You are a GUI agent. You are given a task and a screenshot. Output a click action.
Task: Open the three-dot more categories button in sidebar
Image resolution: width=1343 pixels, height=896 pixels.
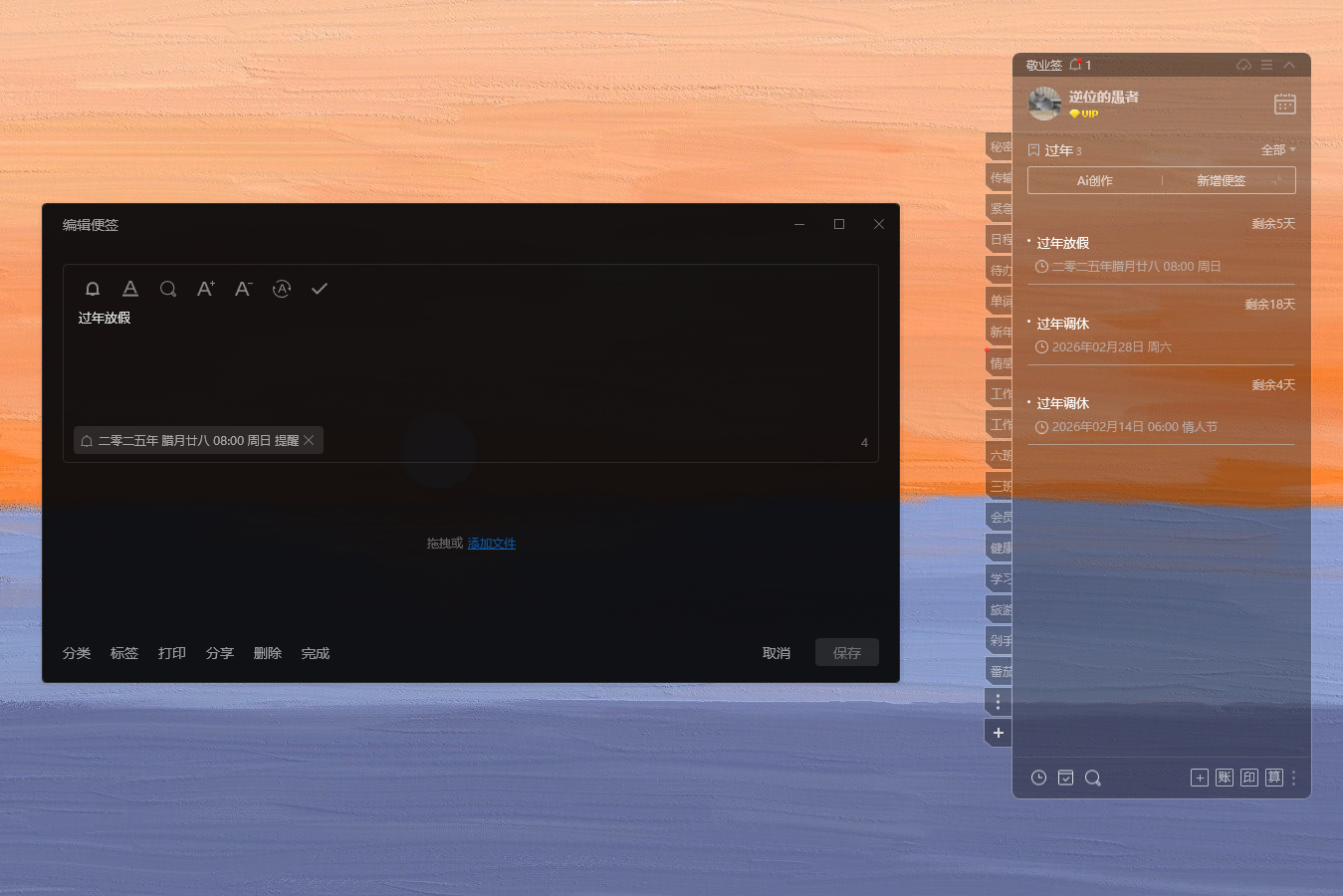coord(998,702)
